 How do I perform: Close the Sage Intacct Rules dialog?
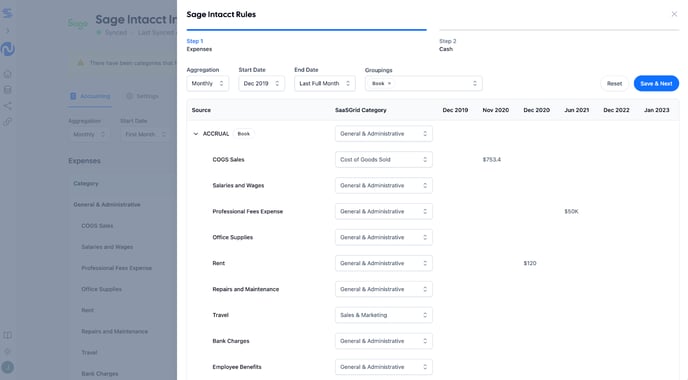[674, 14]
